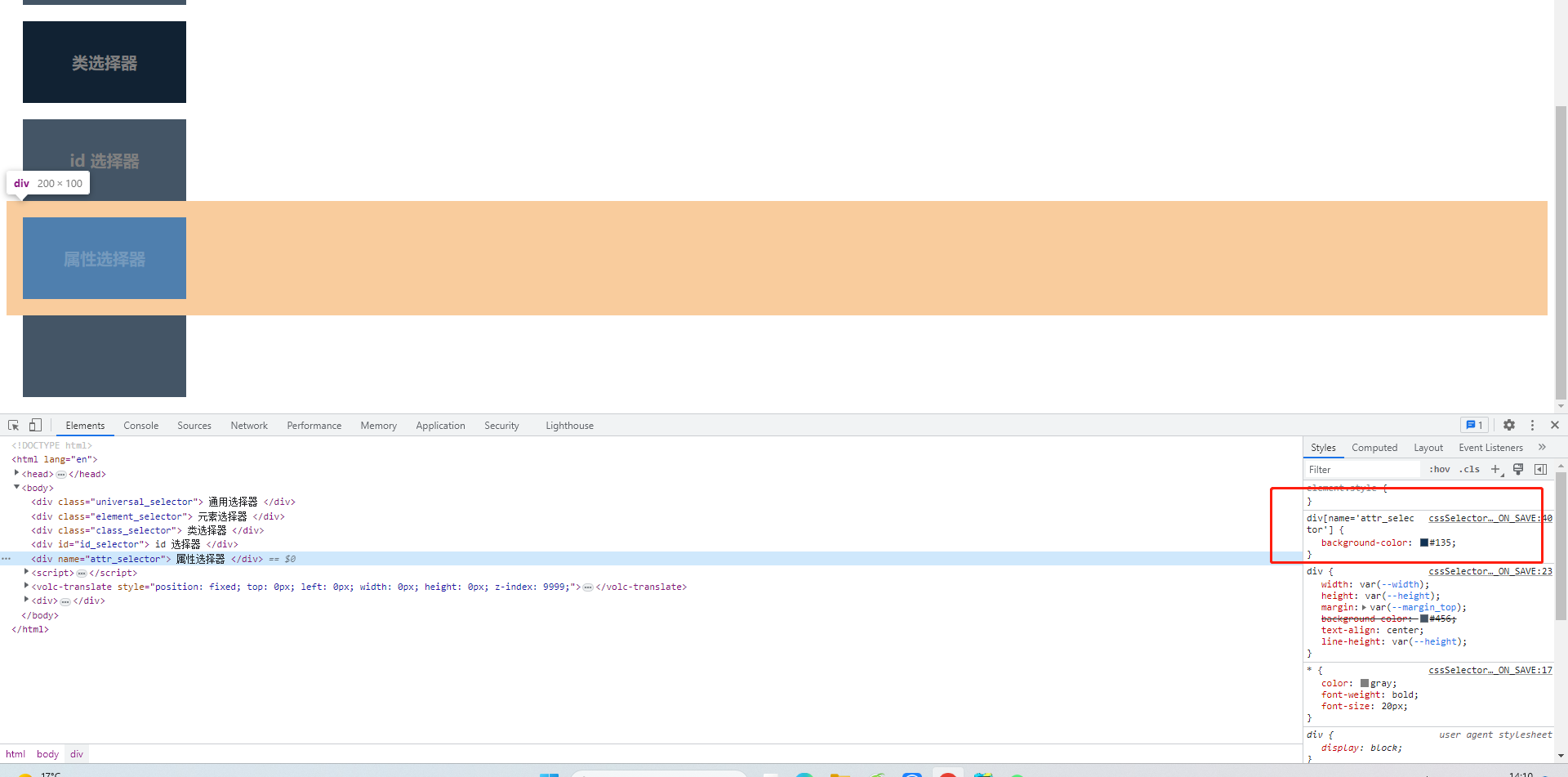
Task: Open the Sources tab
Action: 194,425
